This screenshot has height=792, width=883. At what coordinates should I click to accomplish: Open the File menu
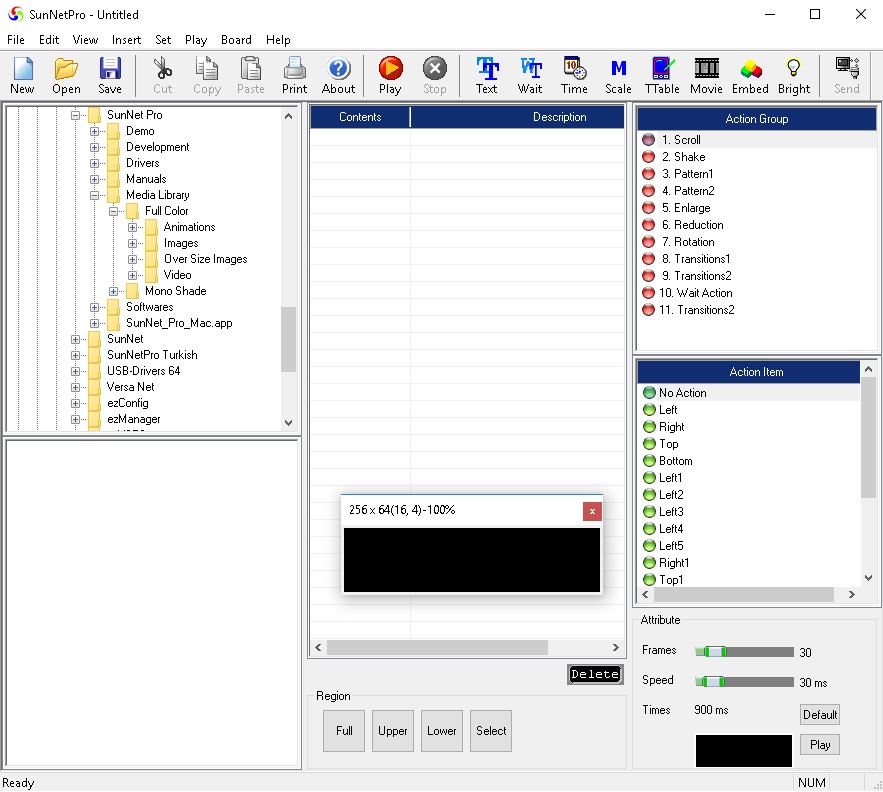(16, 40)
